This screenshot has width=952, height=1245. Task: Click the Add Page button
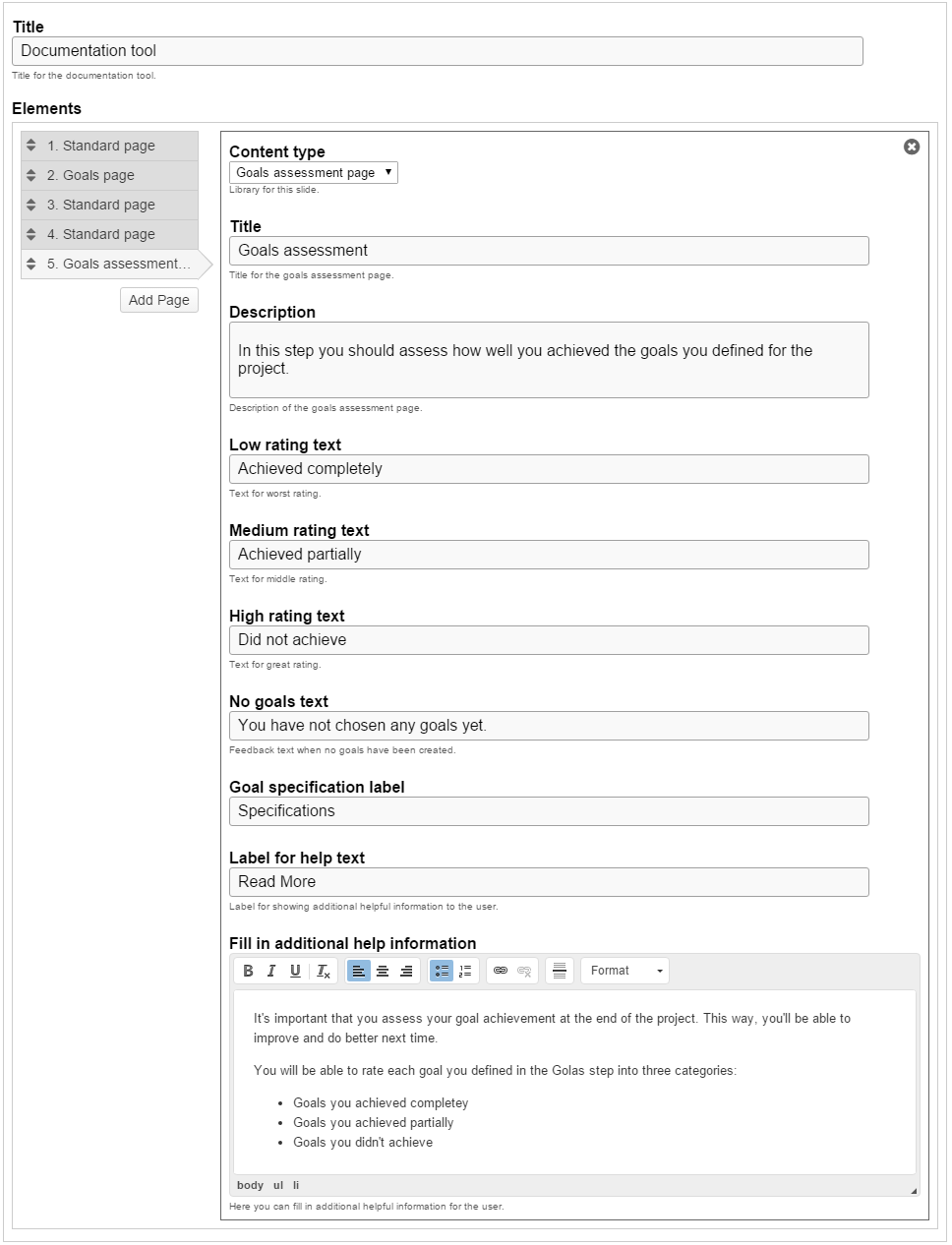(x=158, y=300)
